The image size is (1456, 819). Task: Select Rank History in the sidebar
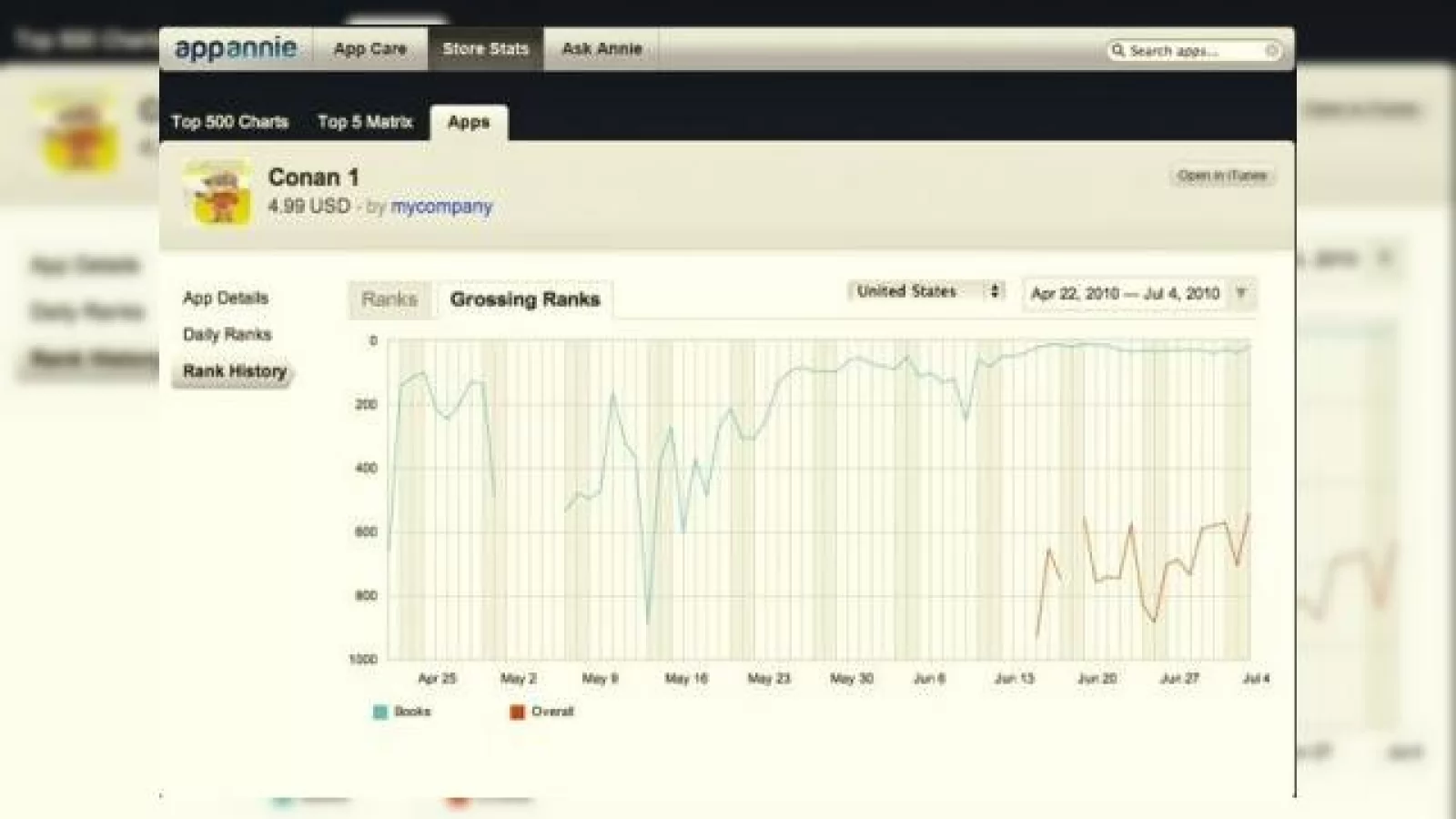[234, 371]
